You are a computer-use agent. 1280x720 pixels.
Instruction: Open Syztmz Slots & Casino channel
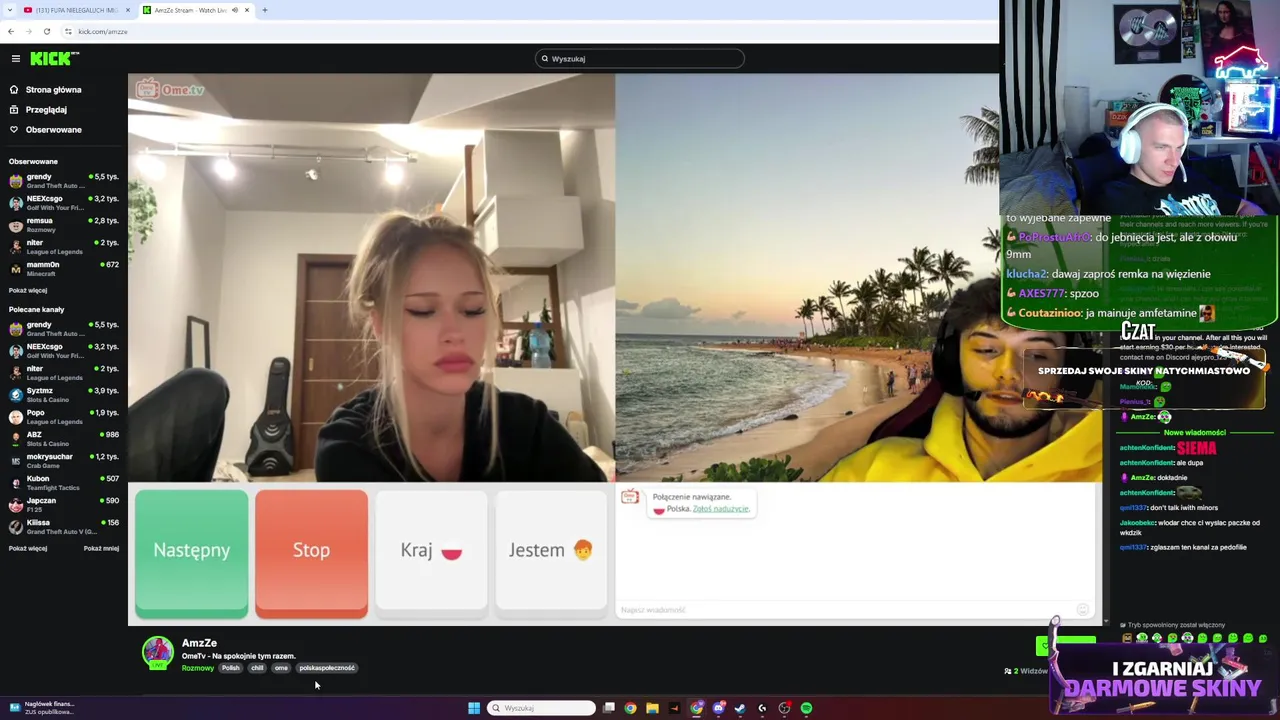62,395
